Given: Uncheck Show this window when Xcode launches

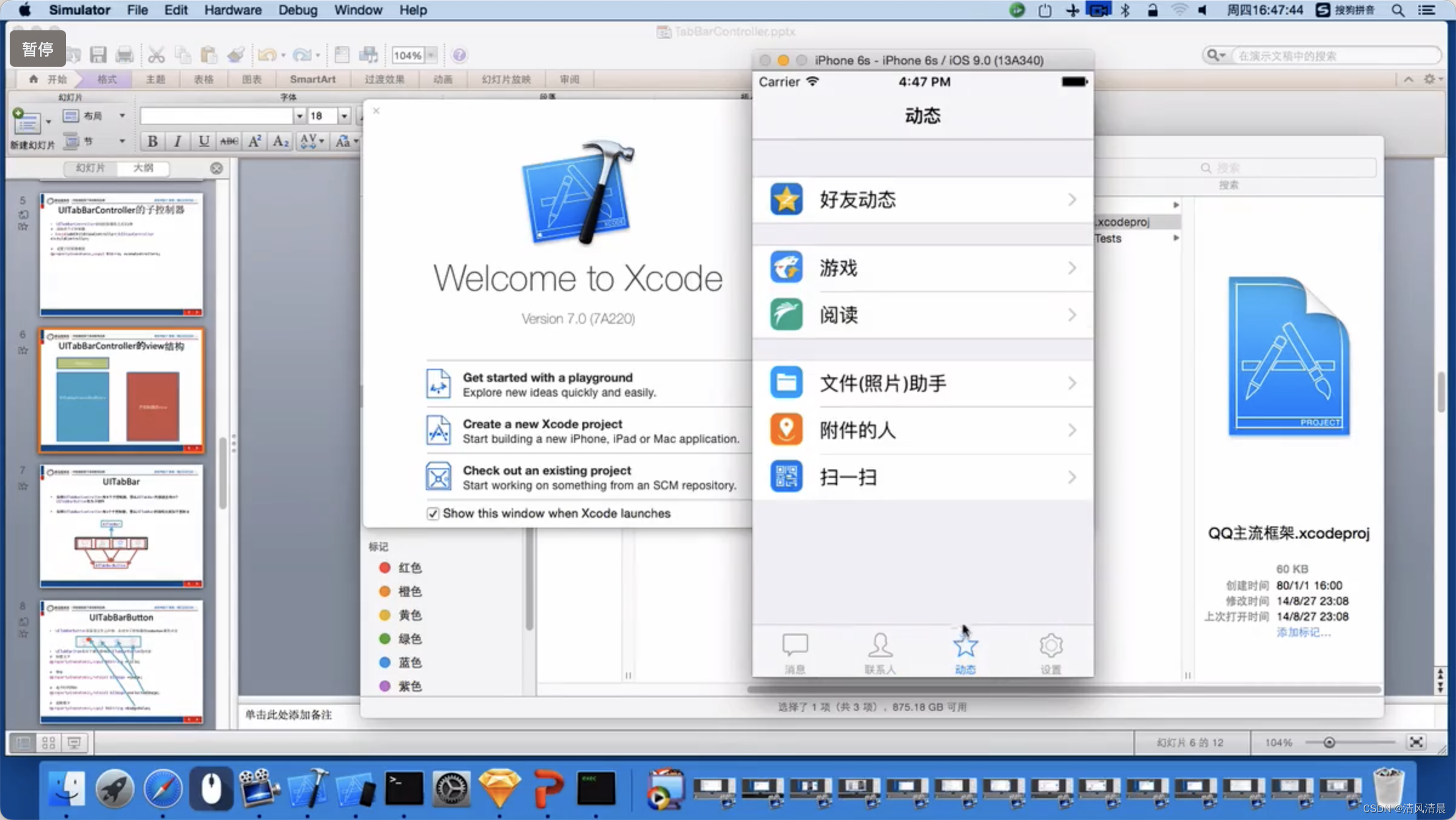Looking at the screenshot, I should [x=433, y=514].
